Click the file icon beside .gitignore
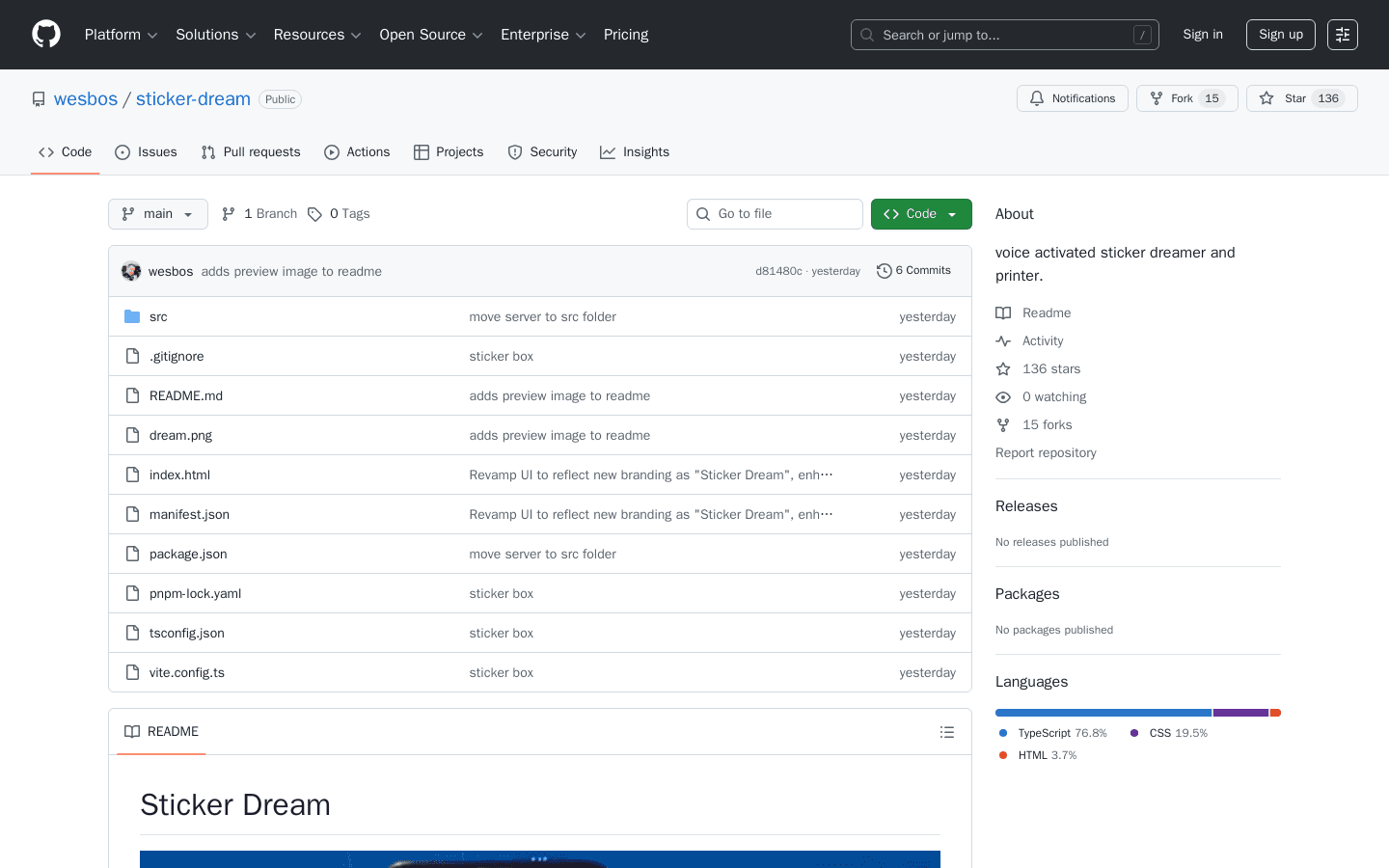The width and height of the screenshot is (1389, 868). tap(132, 356)
